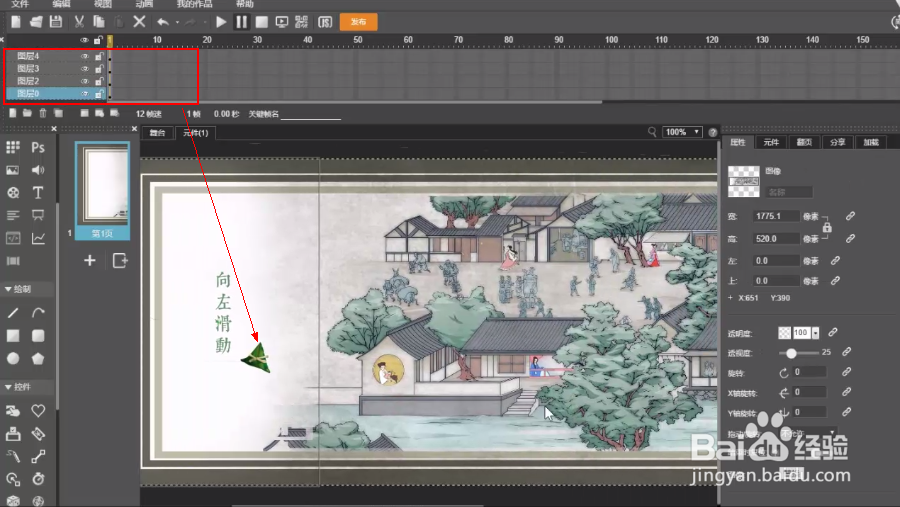Open the 元件 tab in properties panel
The image size is (900, 507).
(771, 142)
